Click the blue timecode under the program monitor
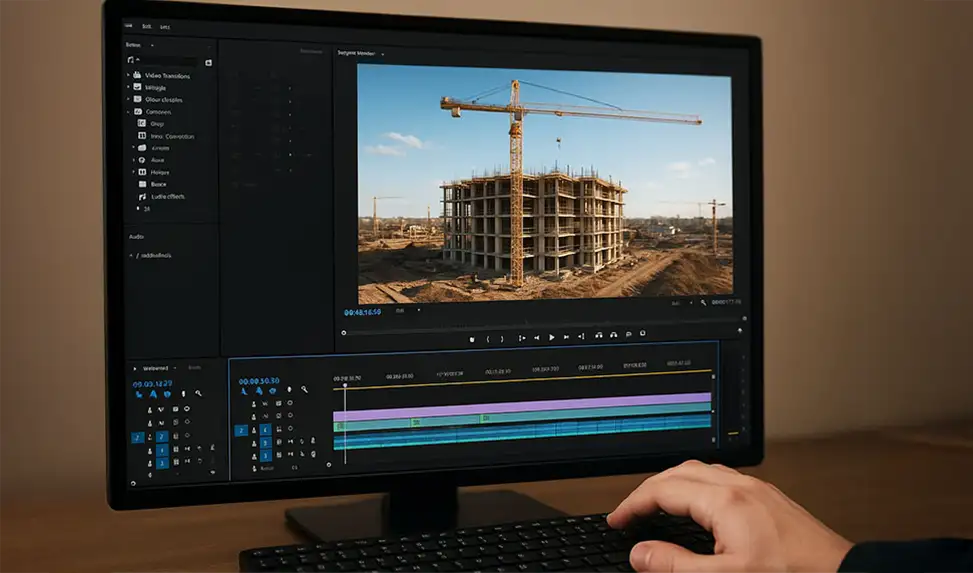This screenshot has width=973, height=573. [361, 312]
